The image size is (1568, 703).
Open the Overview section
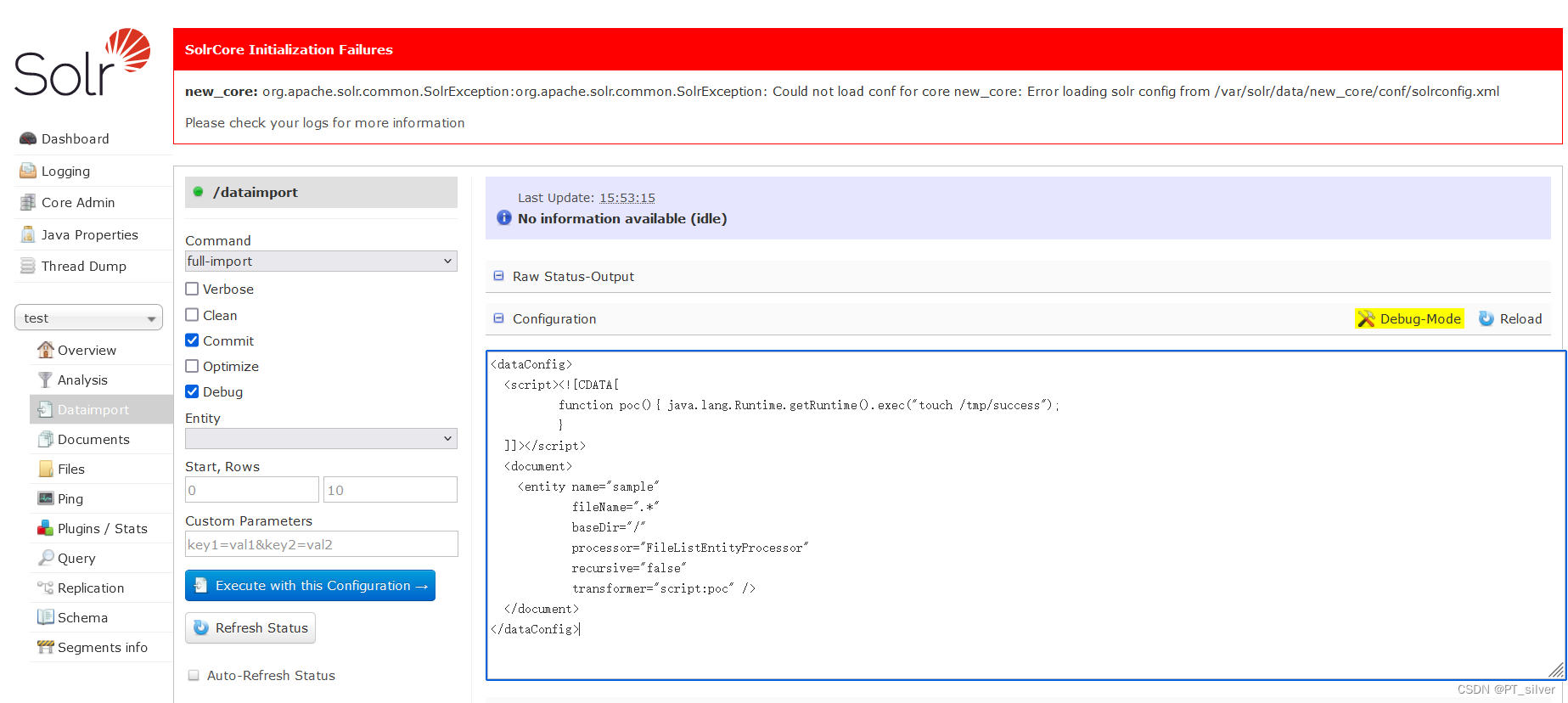pyautogui.click(x=87, y=350)
